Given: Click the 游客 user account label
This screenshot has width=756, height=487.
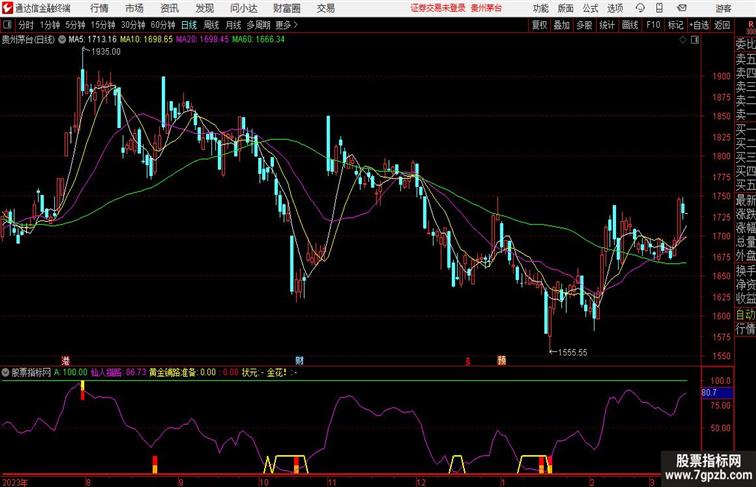Looking at the screenshot, I should point(723,8).
